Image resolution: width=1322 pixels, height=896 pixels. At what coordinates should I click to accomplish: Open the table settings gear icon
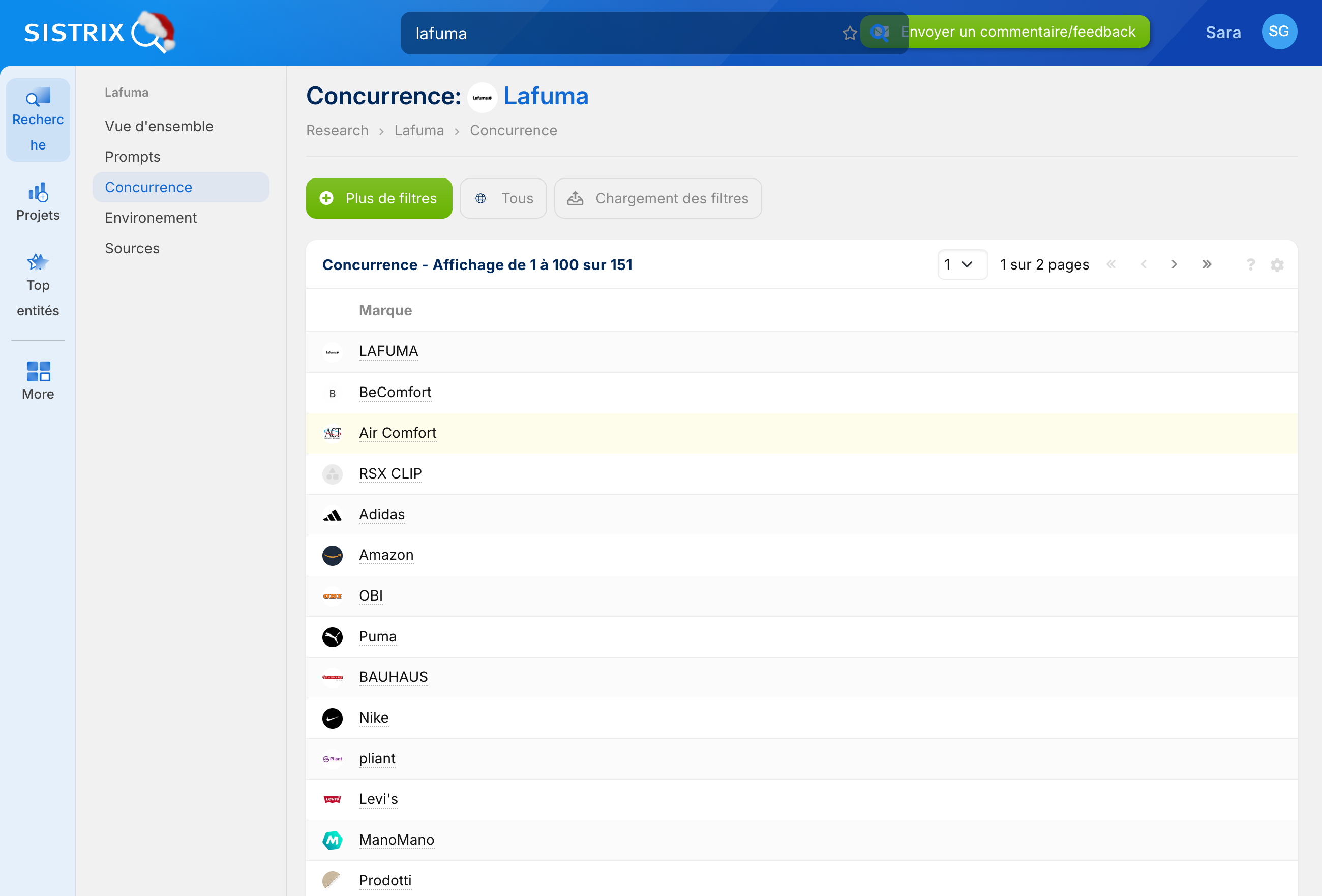[1278, 264]
